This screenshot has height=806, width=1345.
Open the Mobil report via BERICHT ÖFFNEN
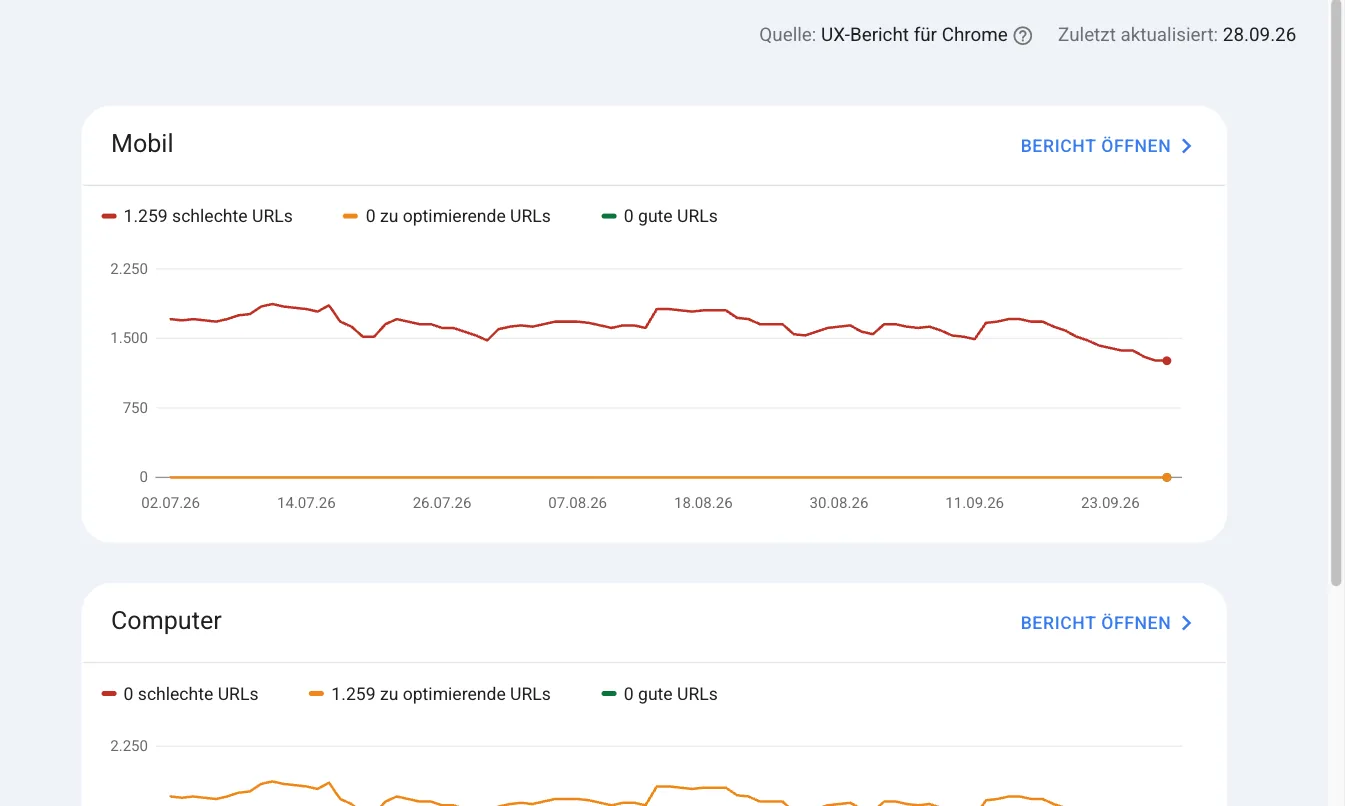[x=1107, y=146]
